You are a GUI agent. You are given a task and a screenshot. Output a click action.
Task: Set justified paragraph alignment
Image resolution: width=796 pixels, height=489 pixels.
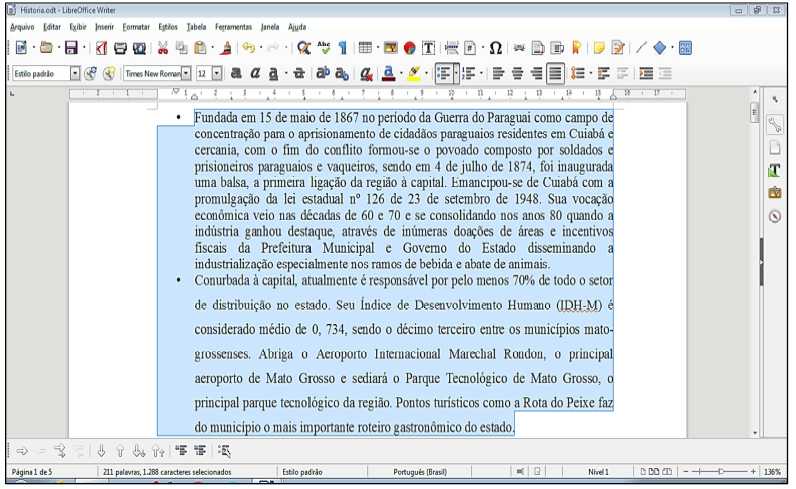555,74
